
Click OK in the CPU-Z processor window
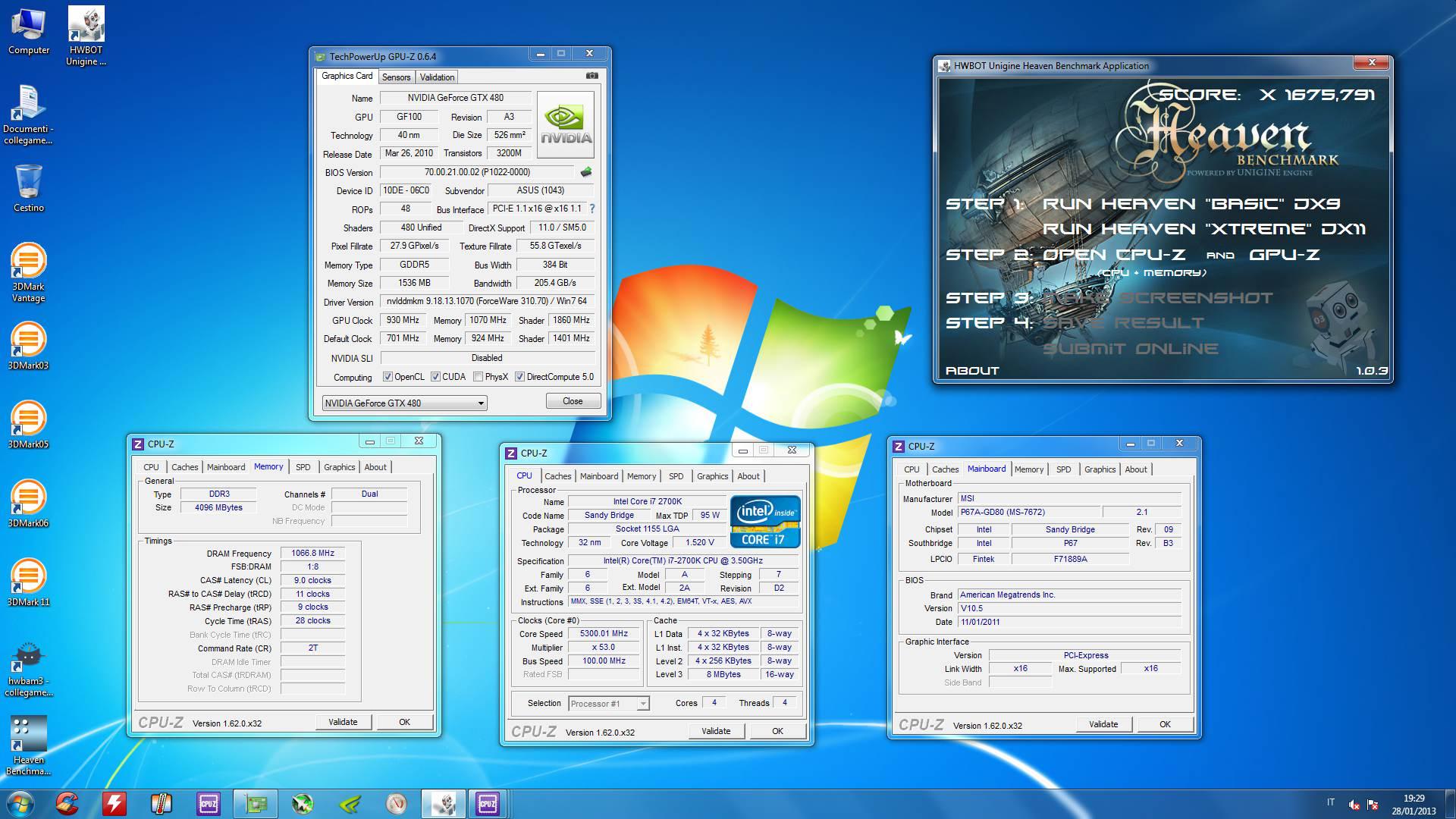[x=777, y=731]
